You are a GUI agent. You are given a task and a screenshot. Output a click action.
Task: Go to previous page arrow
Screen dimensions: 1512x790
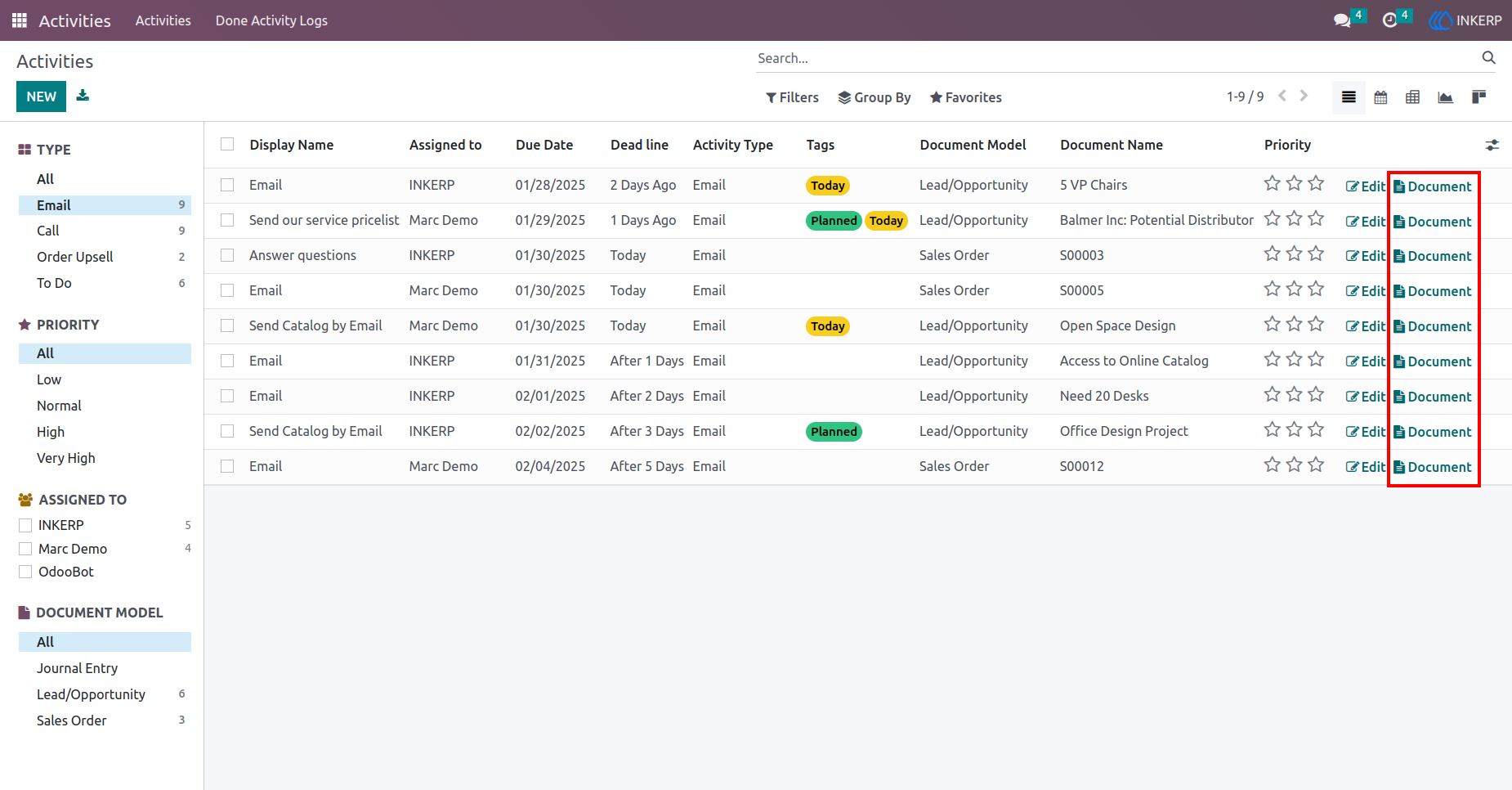click(x=1282, y=96)
